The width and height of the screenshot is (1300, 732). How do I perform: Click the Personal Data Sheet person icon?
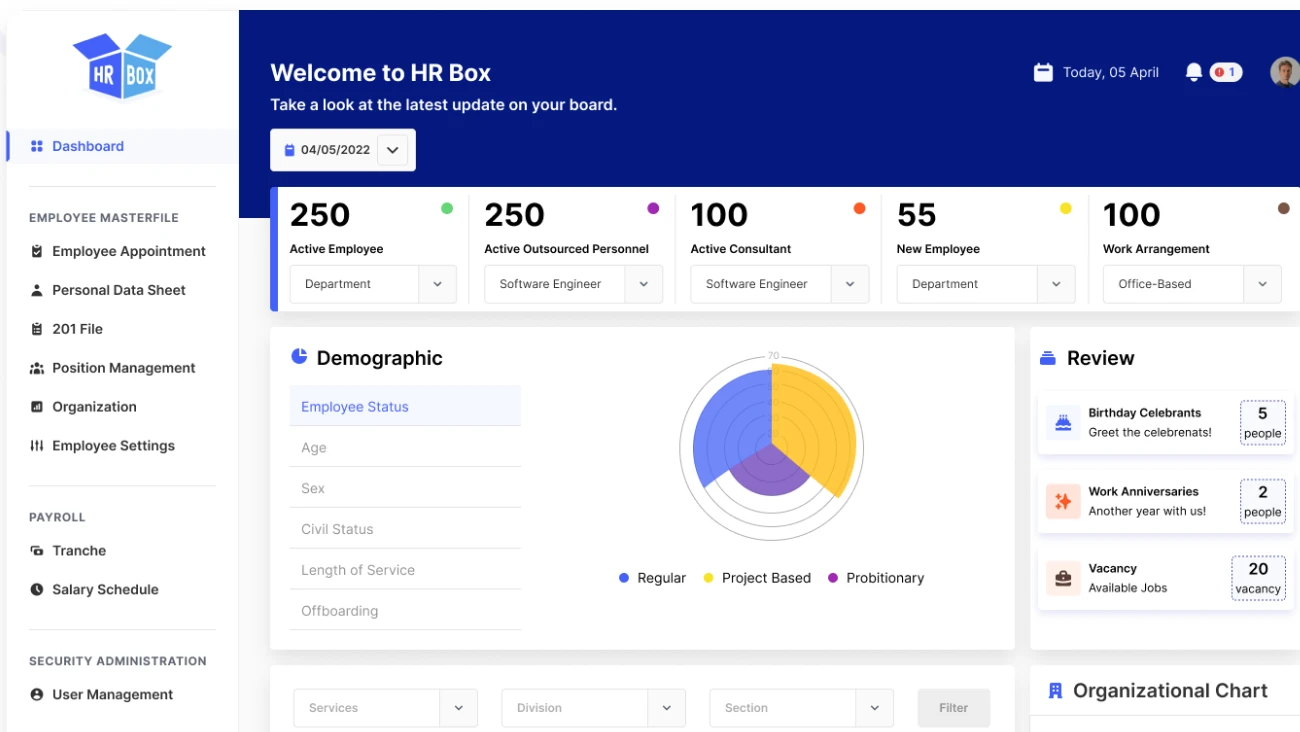[x=37, y=290]
